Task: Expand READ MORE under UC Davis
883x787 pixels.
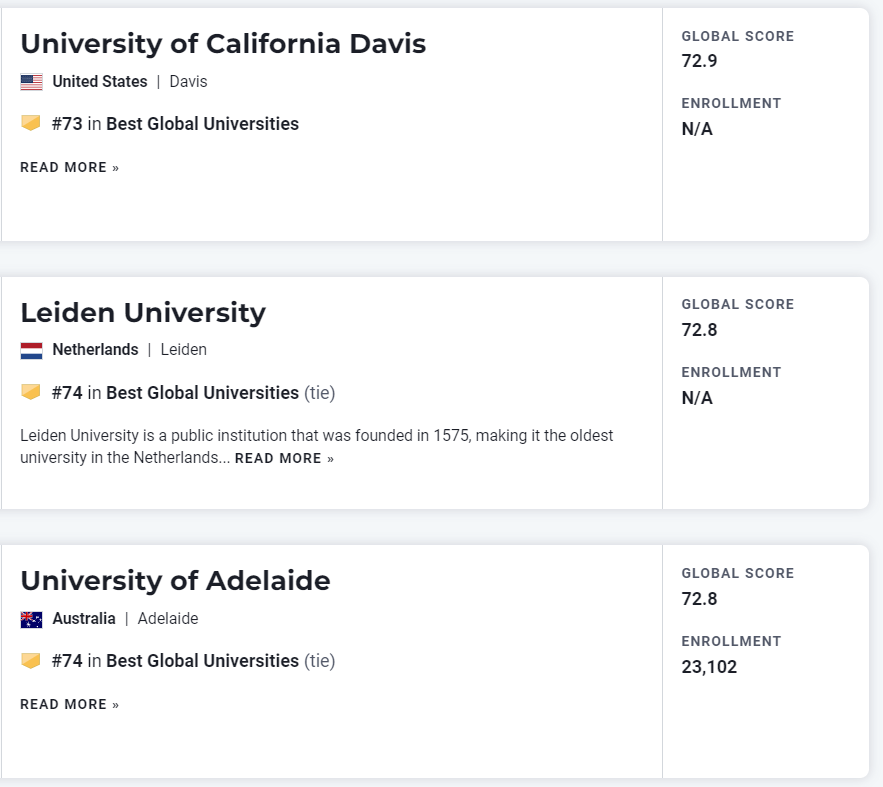Action: 69,168
